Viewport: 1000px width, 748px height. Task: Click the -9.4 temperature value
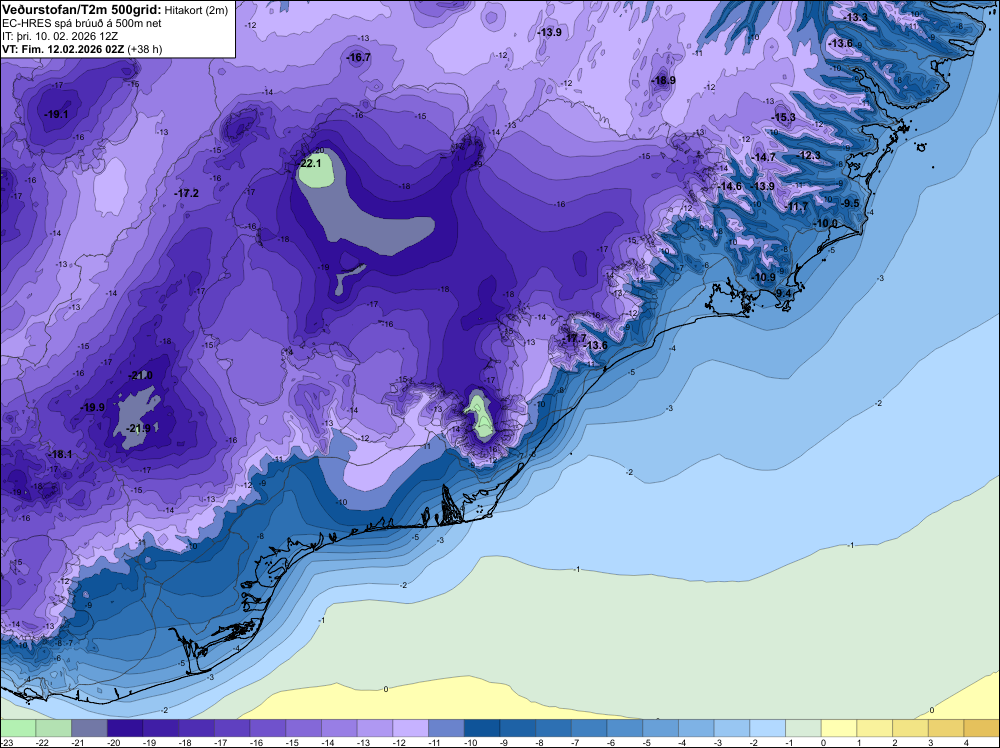782,293
